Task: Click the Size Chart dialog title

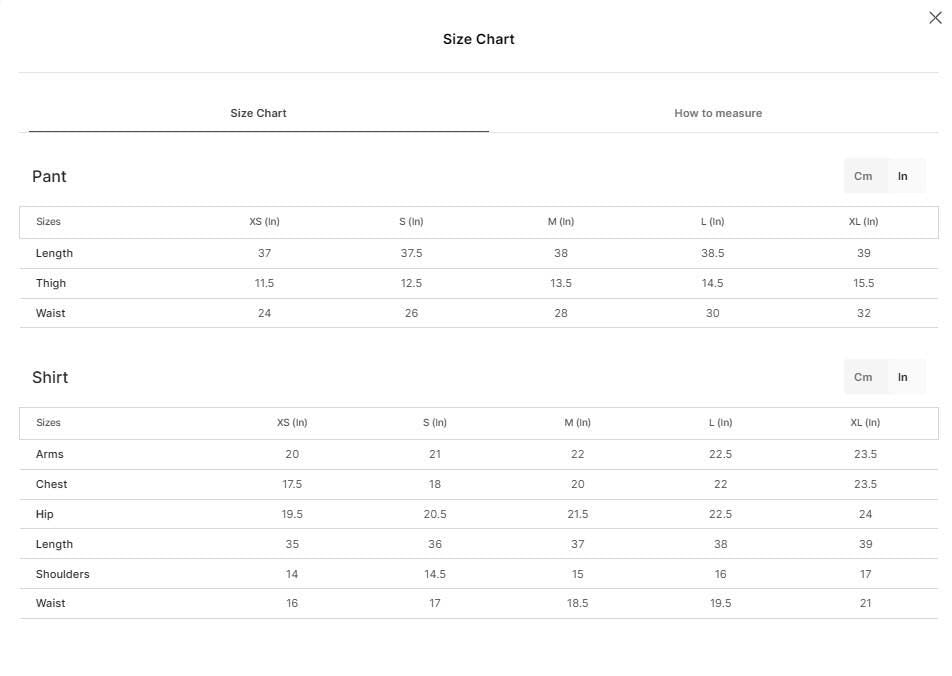Action: [x=478, y=39]
